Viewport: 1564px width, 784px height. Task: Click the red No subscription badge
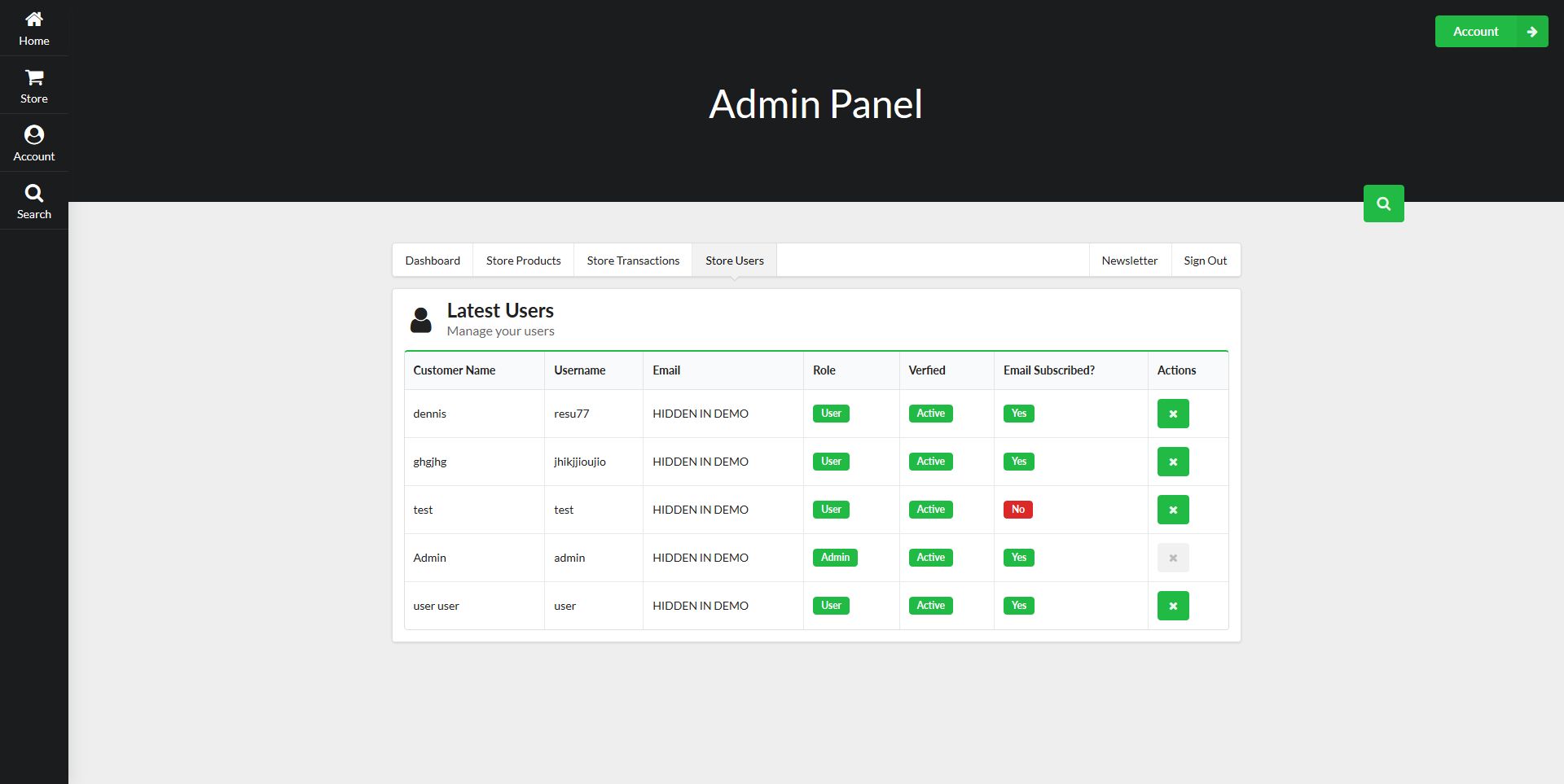[x=1018, y=510]
